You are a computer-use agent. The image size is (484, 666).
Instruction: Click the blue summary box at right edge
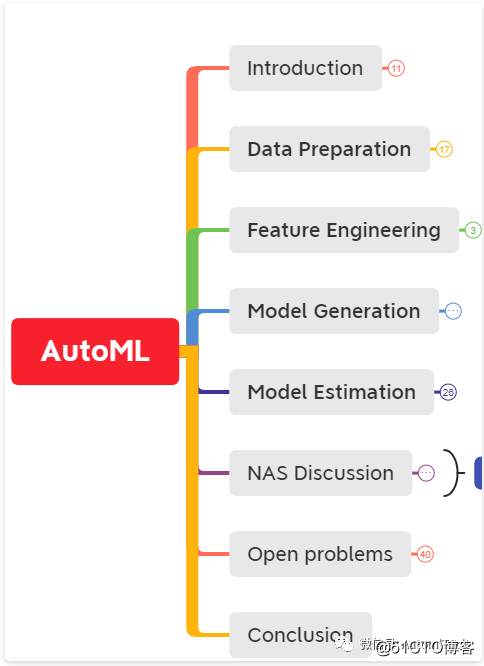(x=478, y=473)
